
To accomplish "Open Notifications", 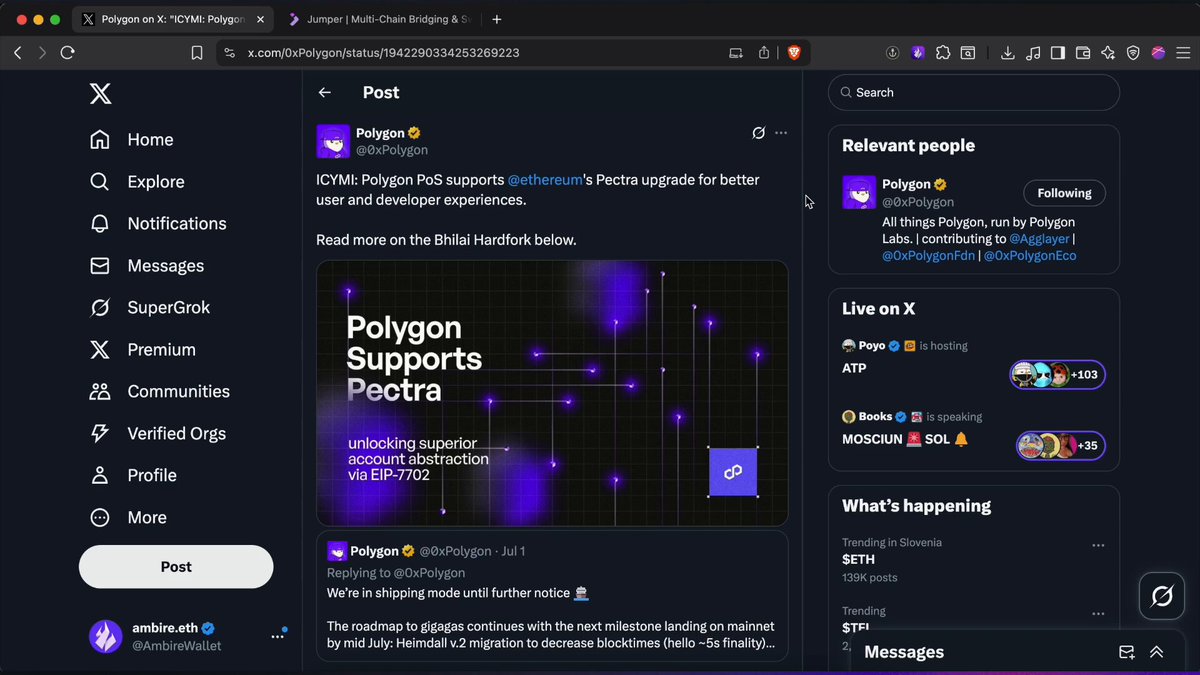I will [158, 224].
